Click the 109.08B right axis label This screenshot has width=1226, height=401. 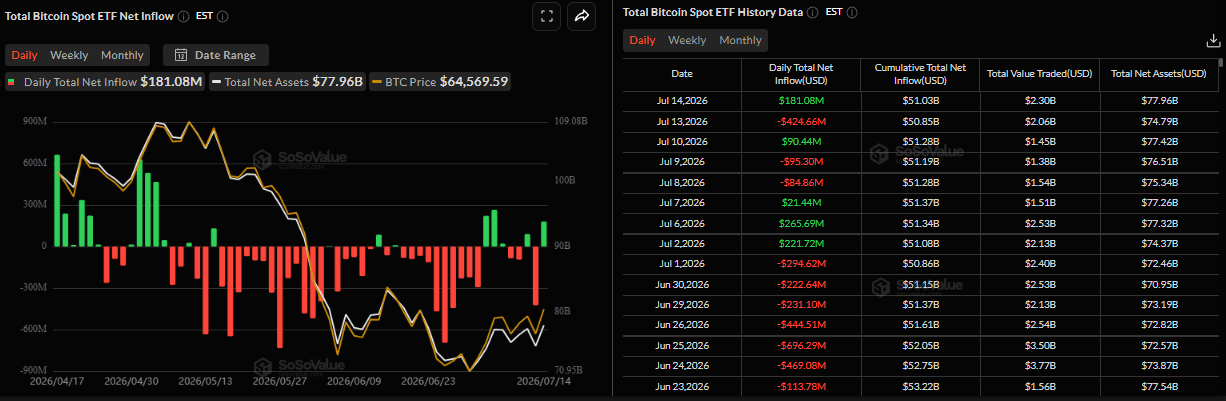570,121
